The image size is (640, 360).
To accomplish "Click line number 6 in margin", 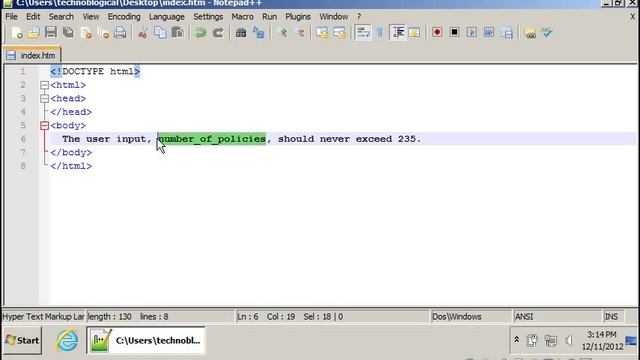I will 23,139.
